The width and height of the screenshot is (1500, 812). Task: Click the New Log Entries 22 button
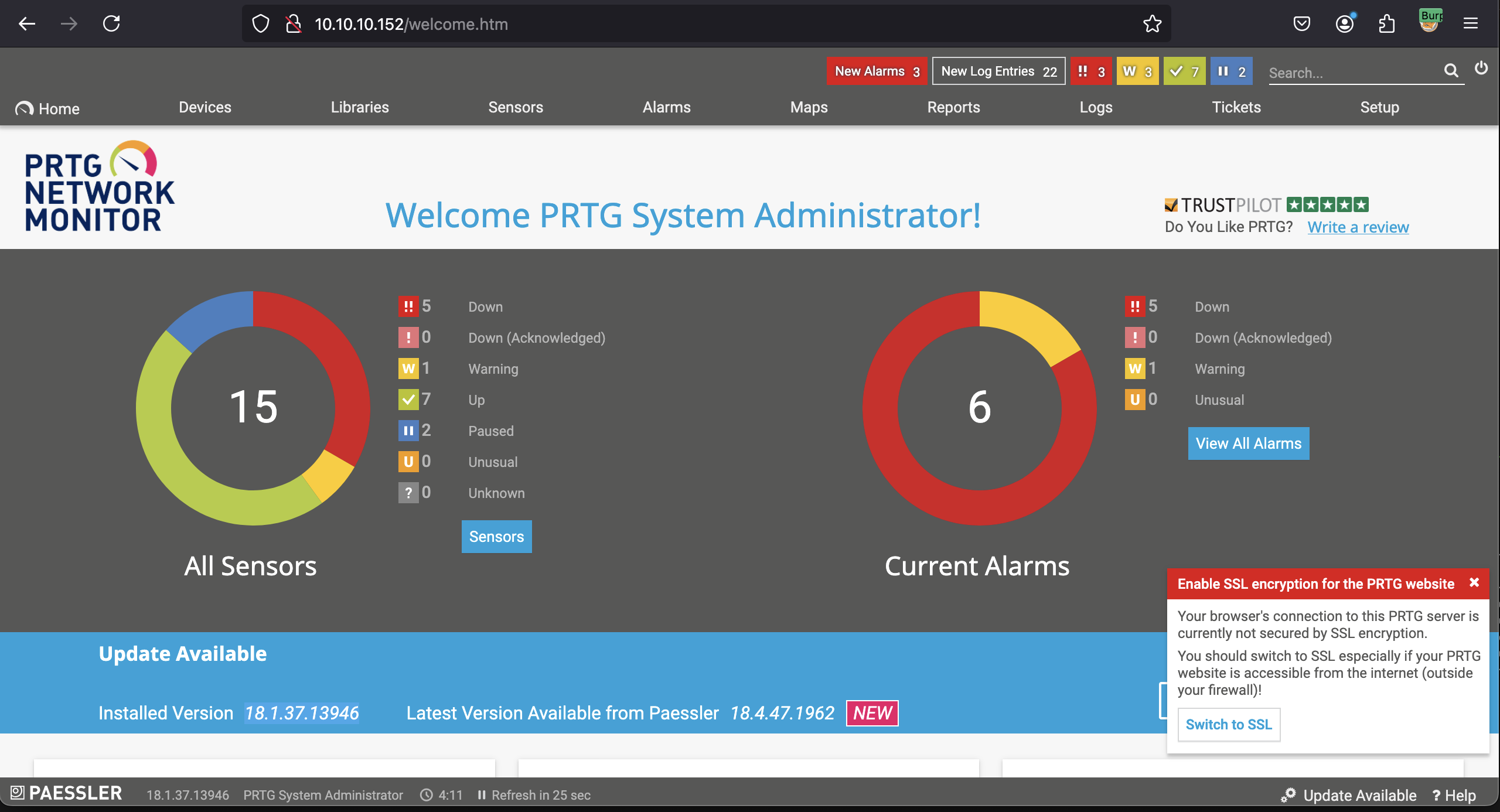pos(998,71)
